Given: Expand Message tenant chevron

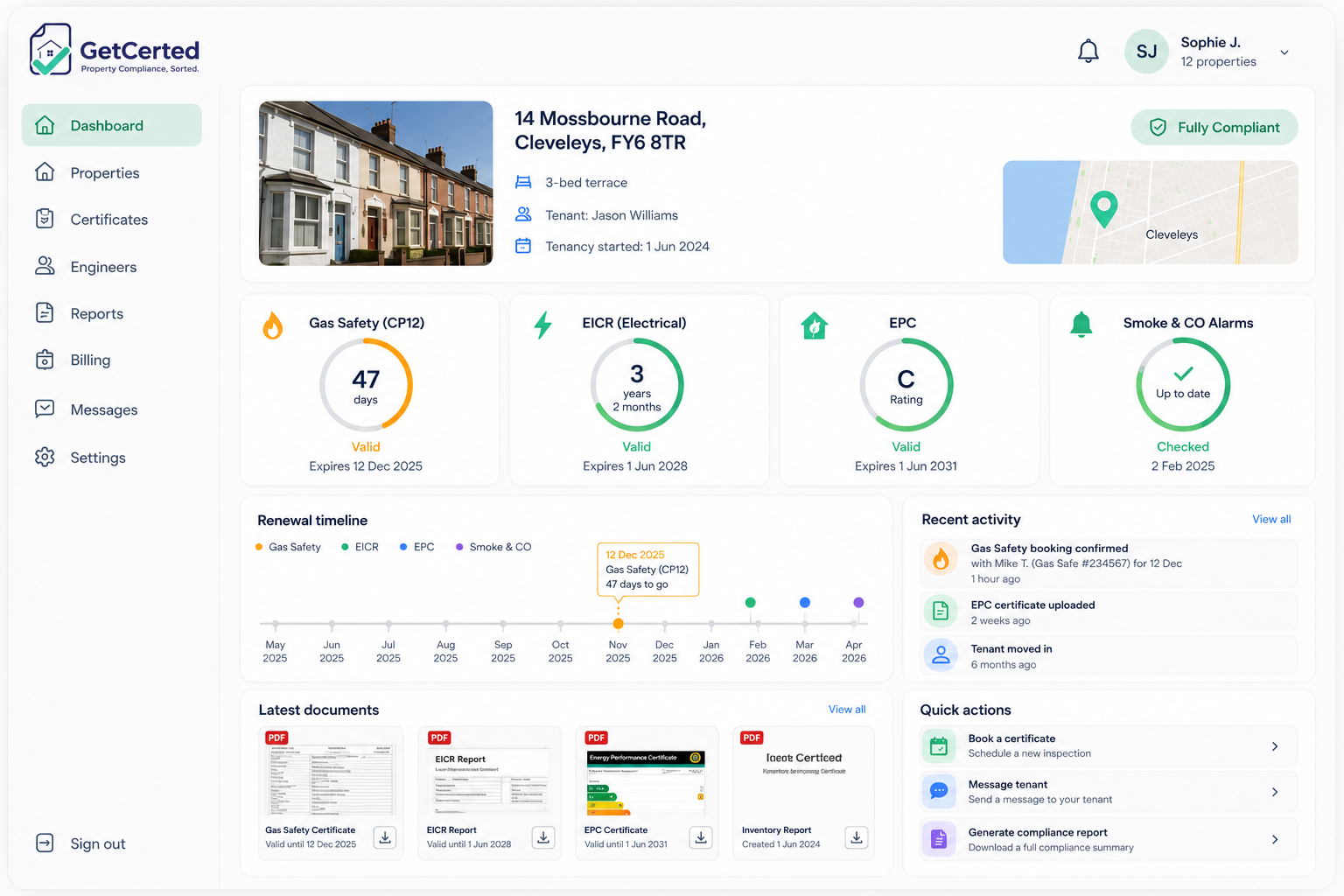Looking at the screenshot, I should [1275, 792].
